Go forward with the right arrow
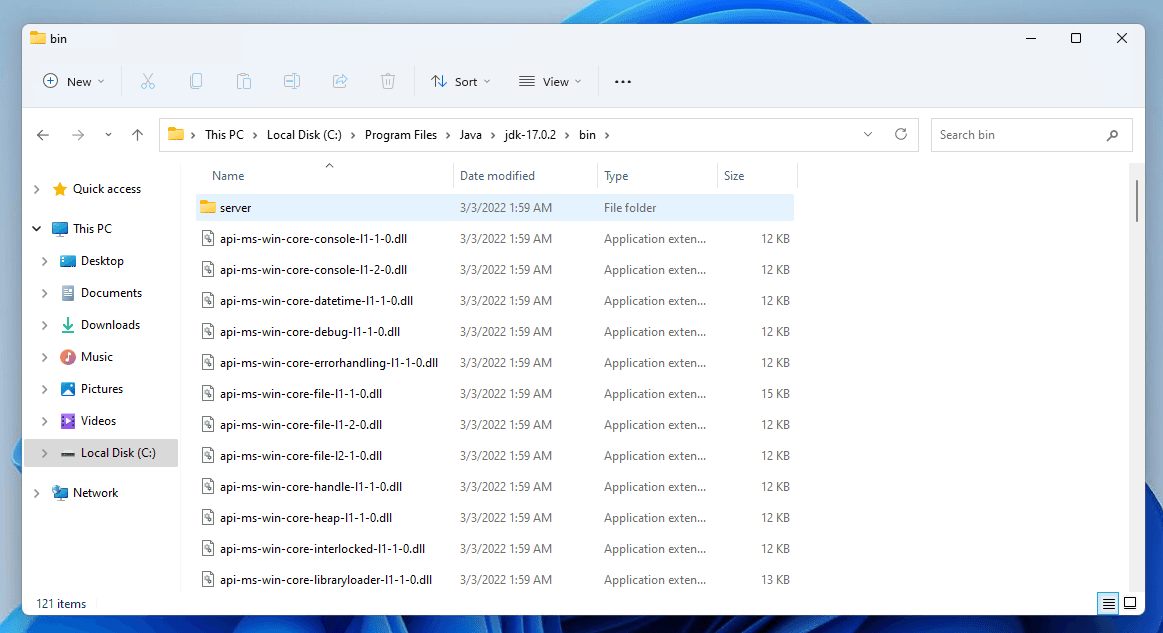Viewport: 1163px width, 633px height. click(78, 135)
